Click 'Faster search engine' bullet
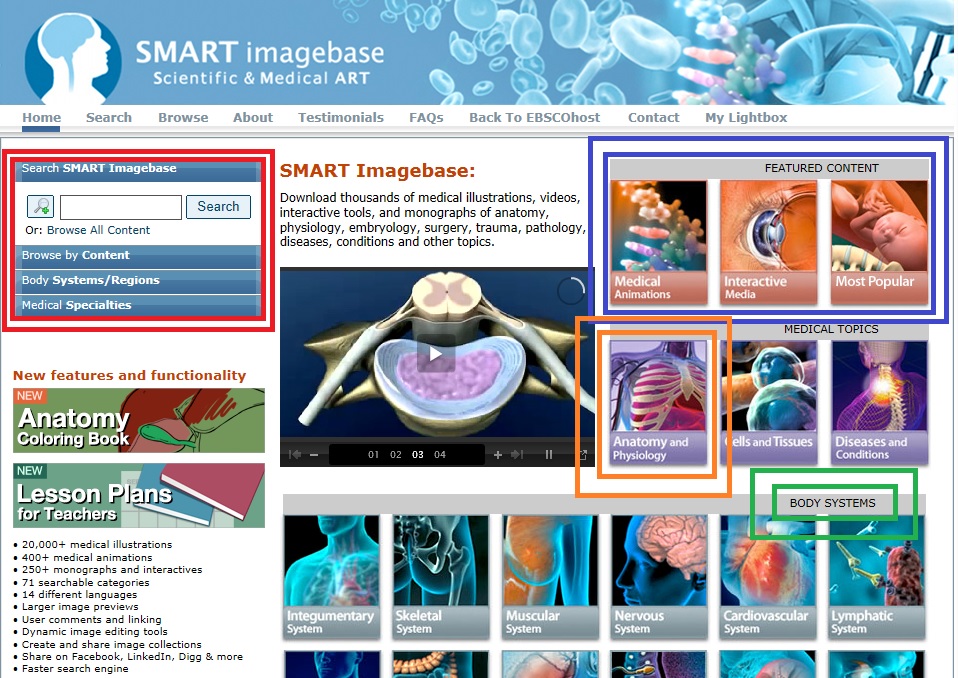 (x=75, y=669)
